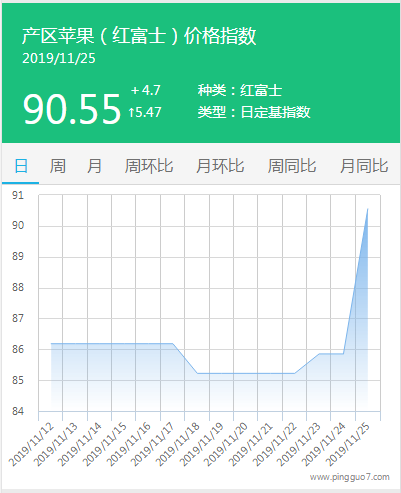
Task: Click the change value +4.7
Action: 146,90
